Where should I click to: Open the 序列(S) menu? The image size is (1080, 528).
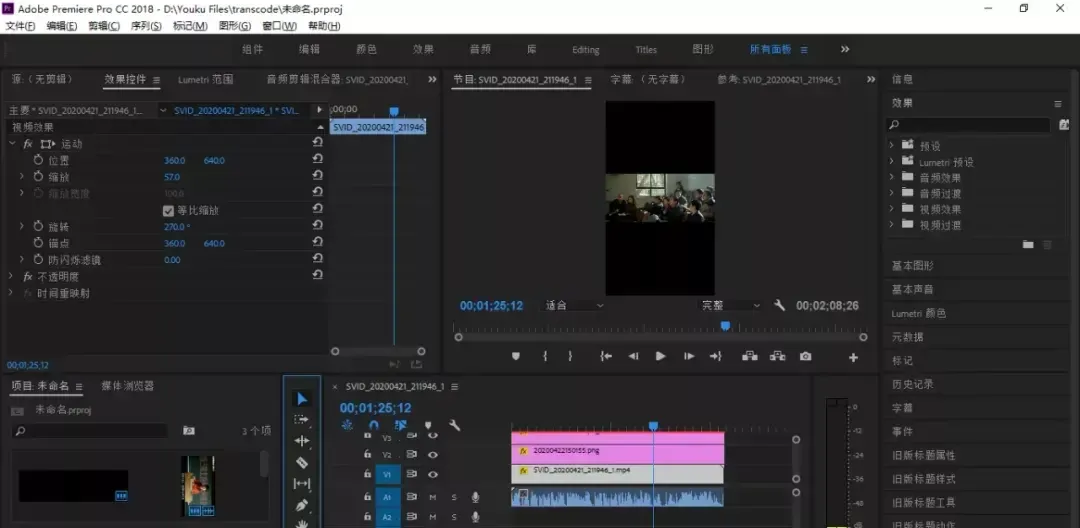(146, 25)
